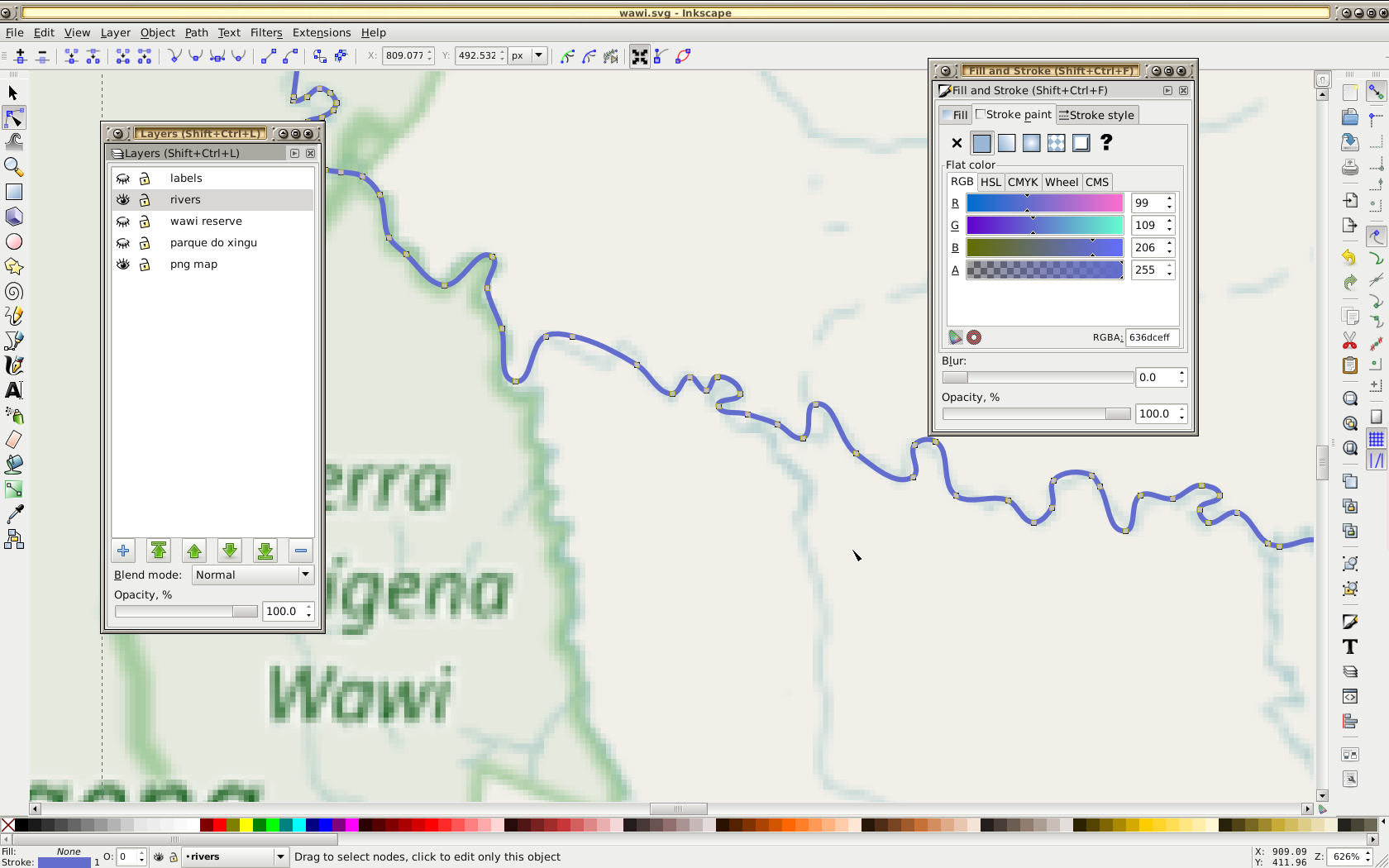
Task: Choose the linear gradient paint icon
Action: tap(1006, 143)
